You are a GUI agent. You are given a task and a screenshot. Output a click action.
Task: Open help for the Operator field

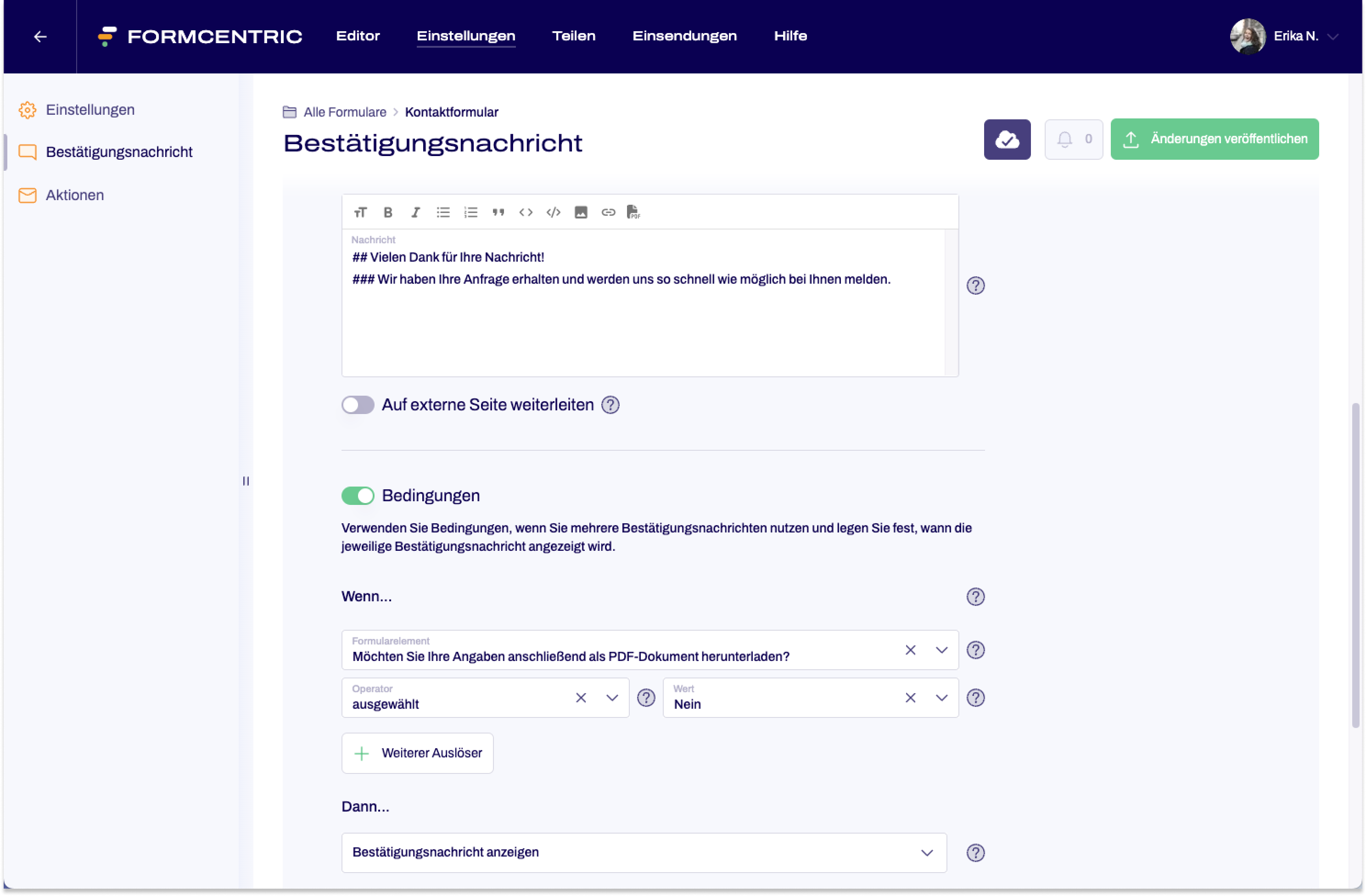click(646, 698)
